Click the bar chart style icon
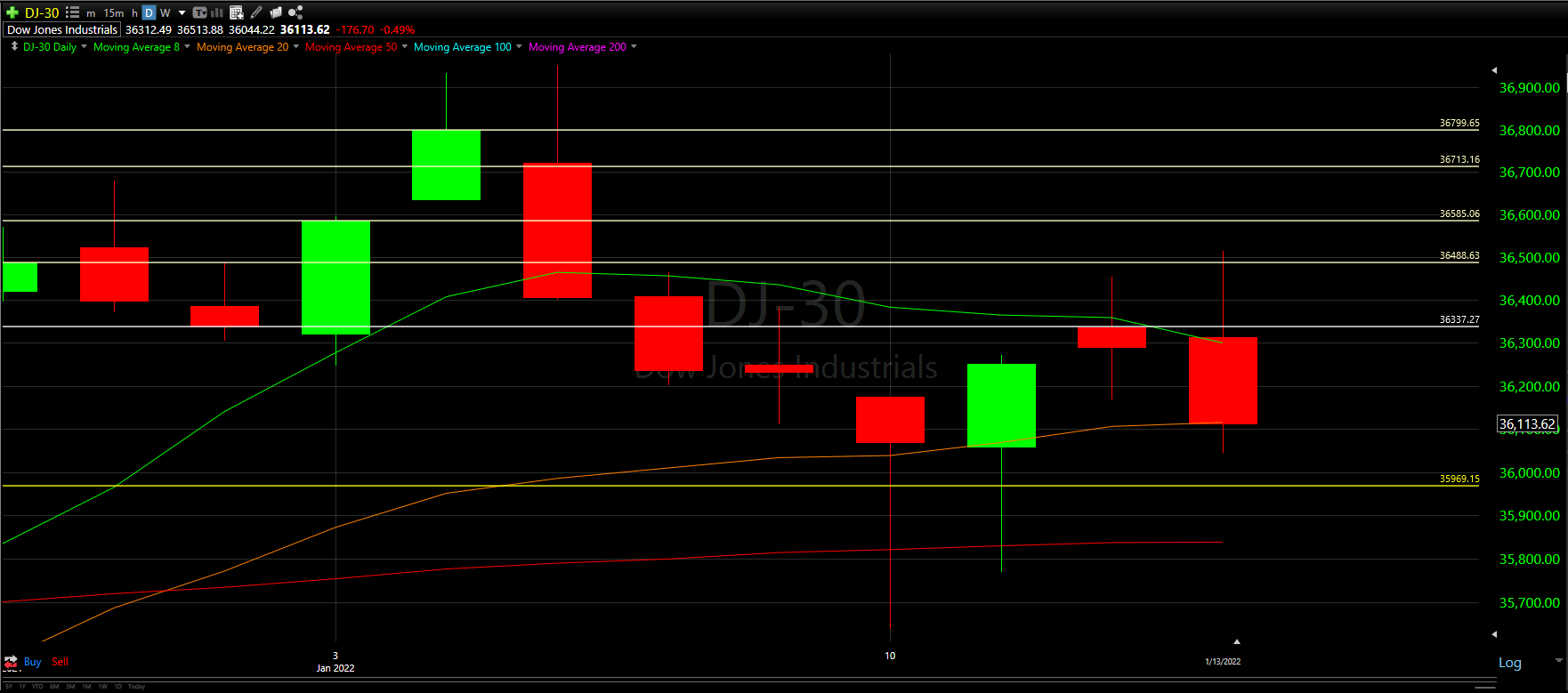Viewport: 1568px width, 693px height. point(217,12)
